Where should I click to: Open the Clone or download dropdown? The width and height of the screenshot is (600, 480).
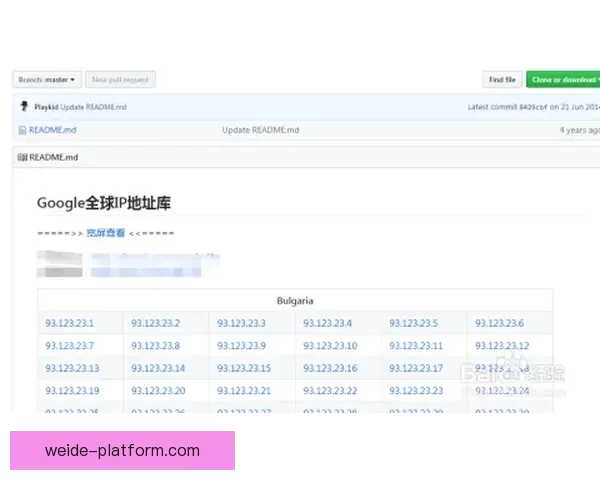coord(563,80)
